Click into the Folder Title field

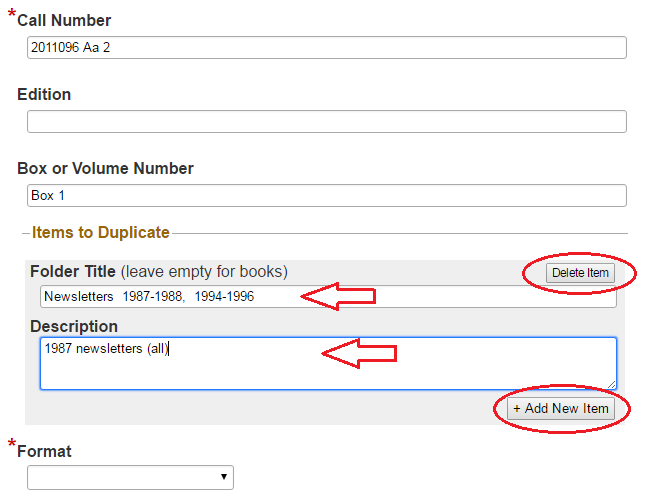[x=328, y=296]
